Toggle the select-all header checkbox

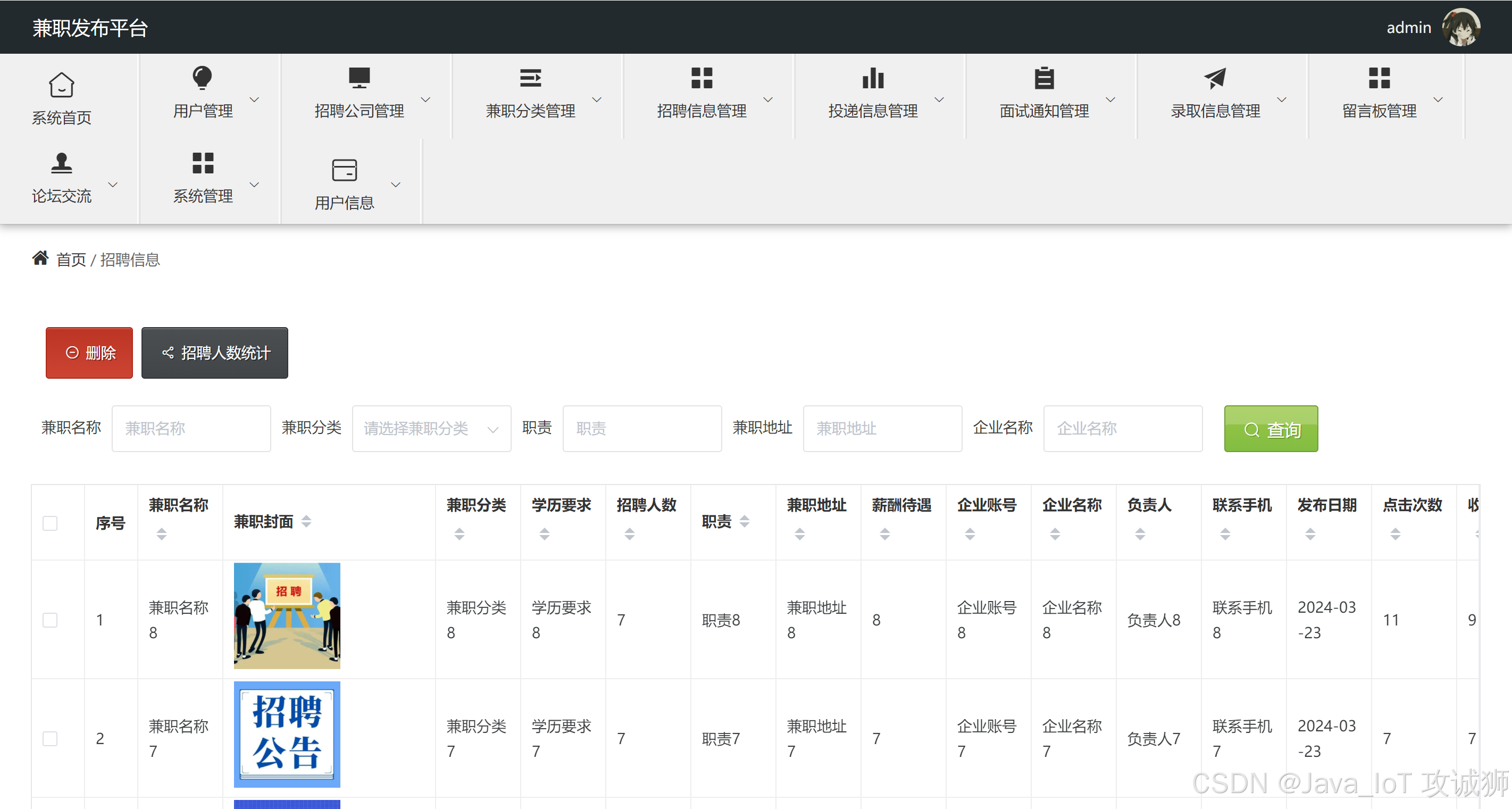(50, 523)
